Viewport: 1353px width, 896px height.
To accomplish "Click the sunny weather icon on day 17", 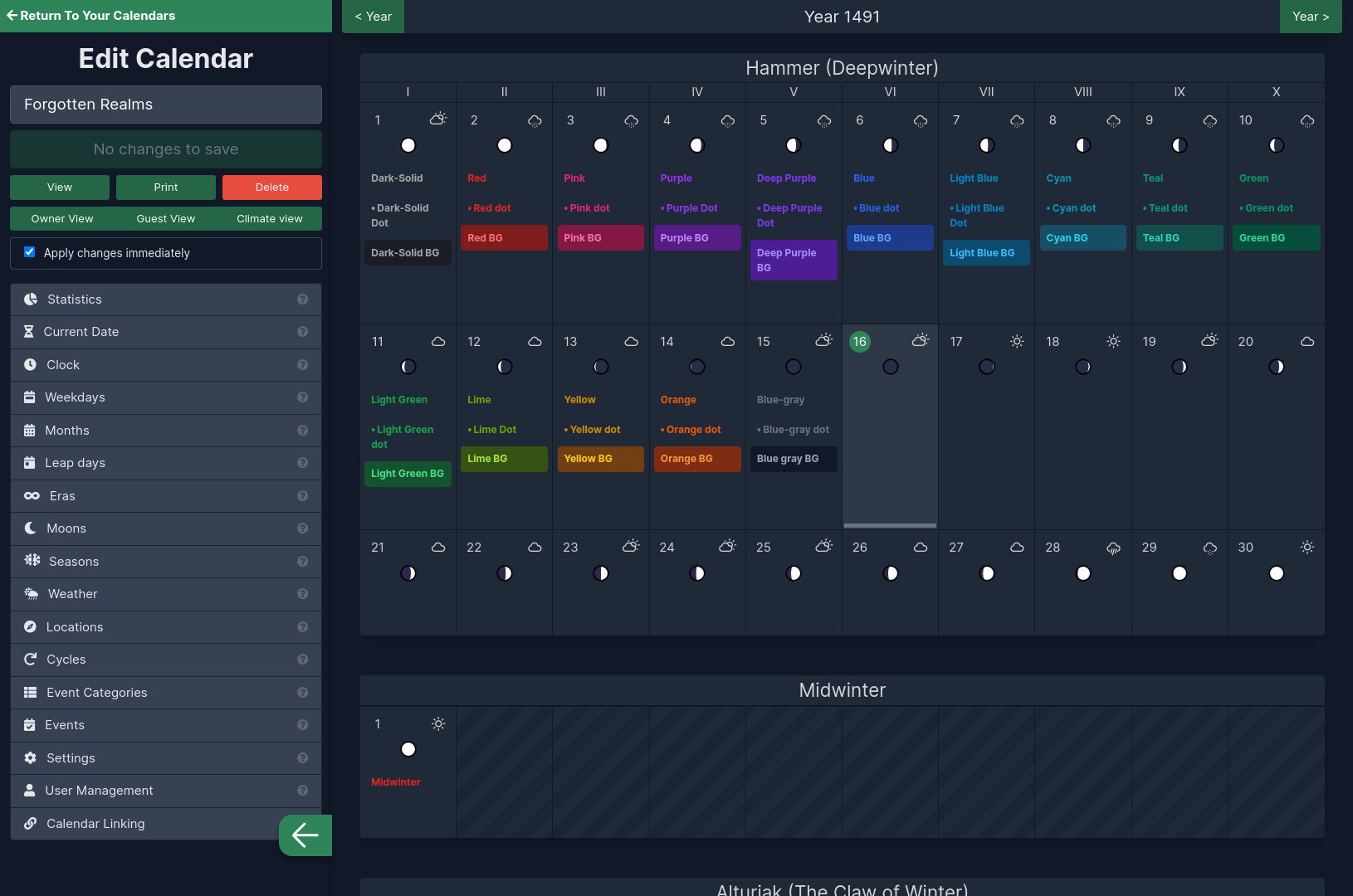I will (x=1017, y=341).
